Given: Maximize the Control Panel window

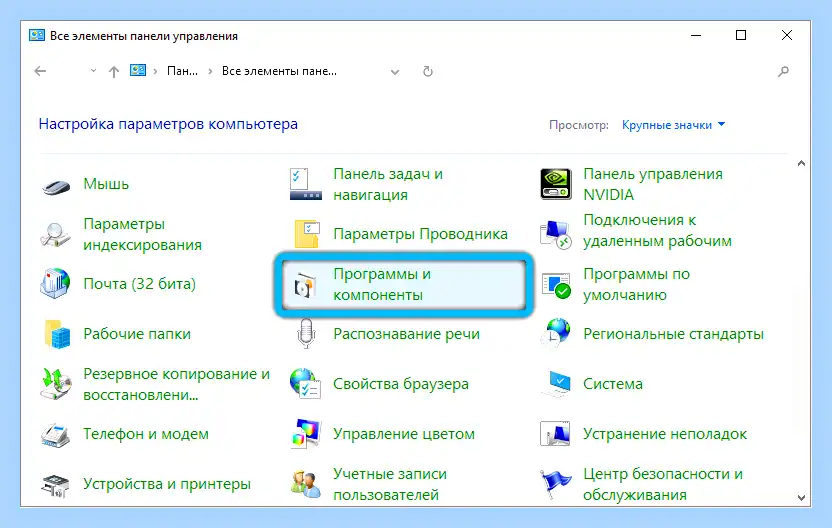Looking at the screenshot, I should pos(741,35).
